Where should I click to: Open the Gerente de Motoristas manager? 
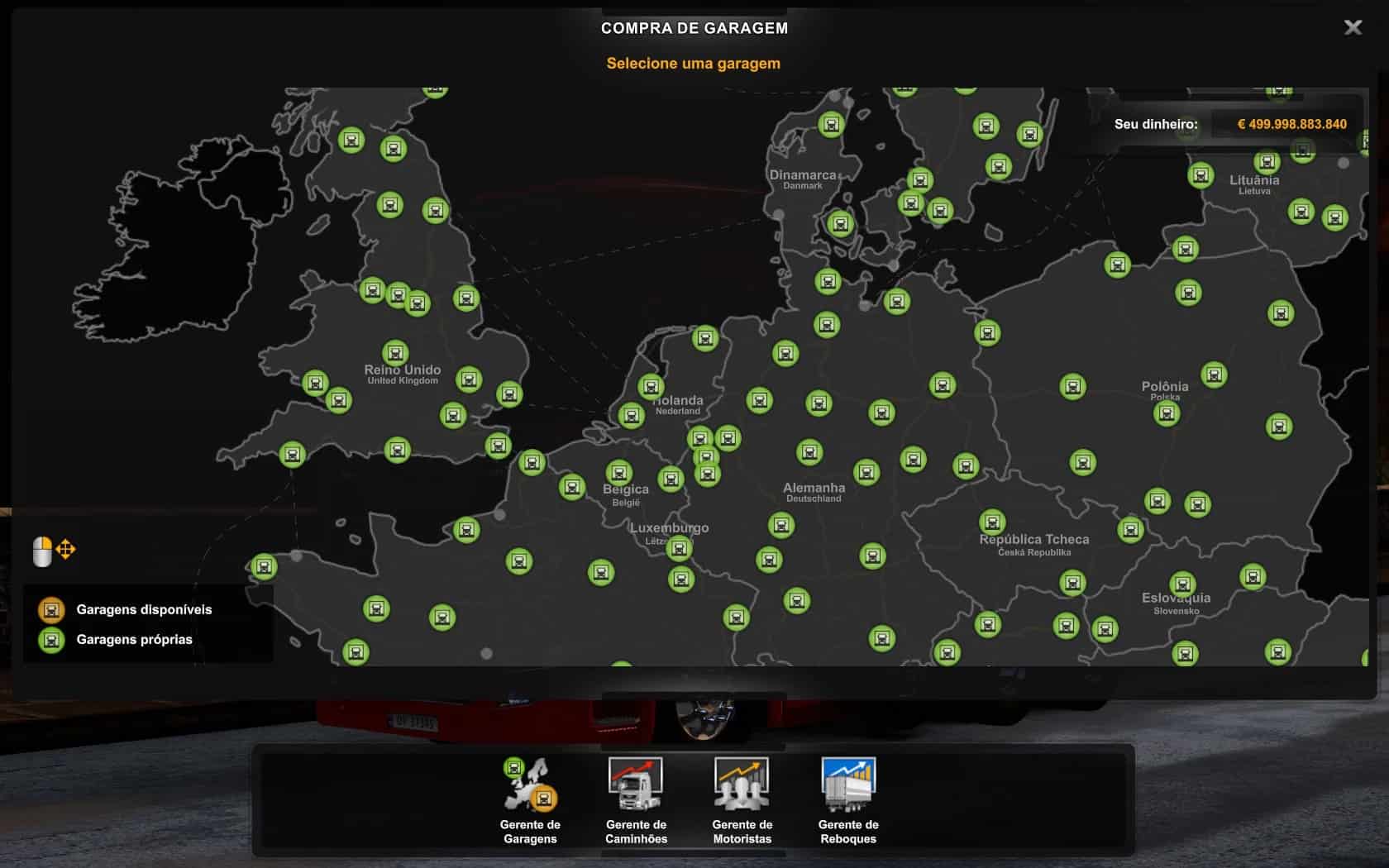742,799
